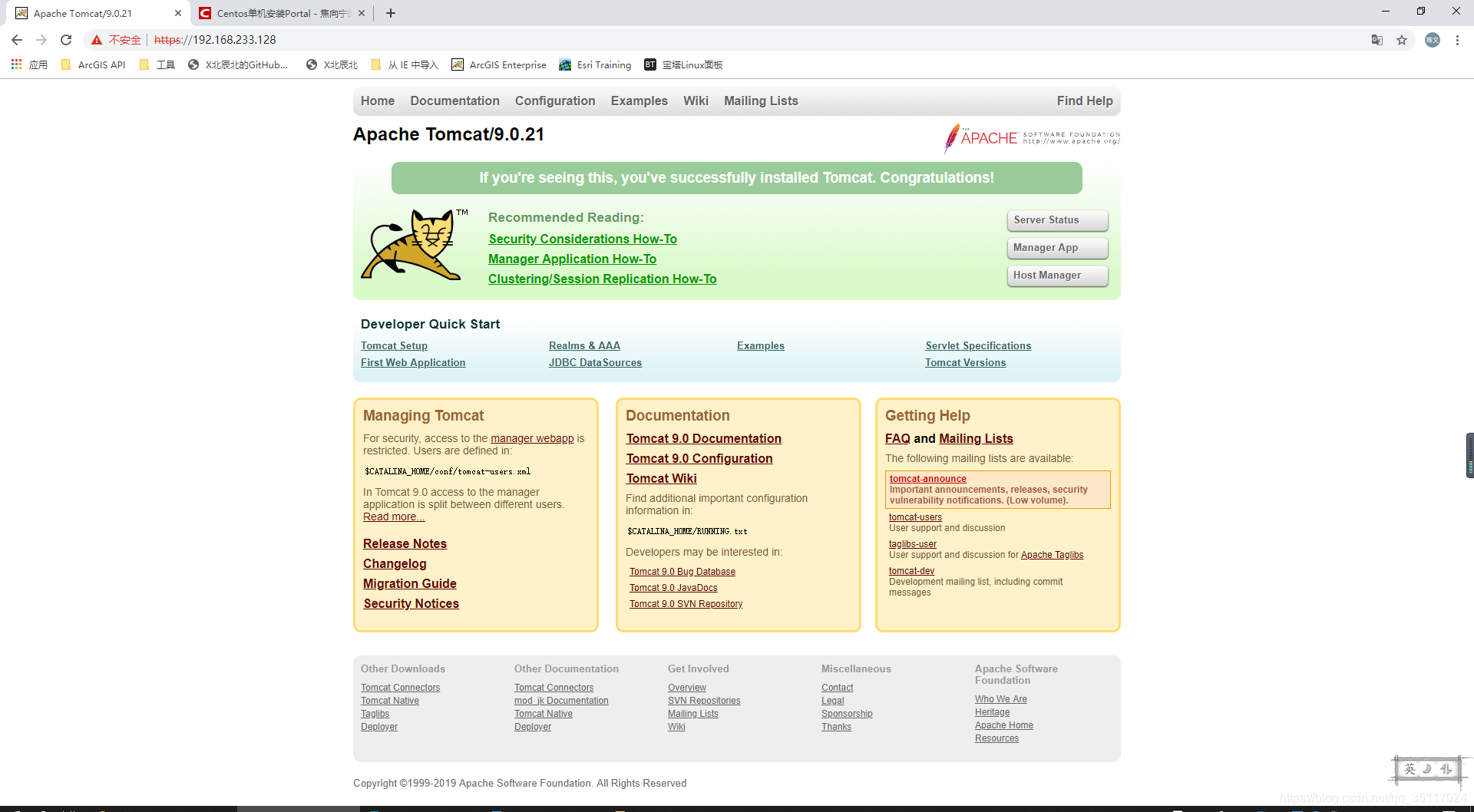1474x812 pixels.
Task: Open the tomcat-users mailing list link
Action: (915, 517)
